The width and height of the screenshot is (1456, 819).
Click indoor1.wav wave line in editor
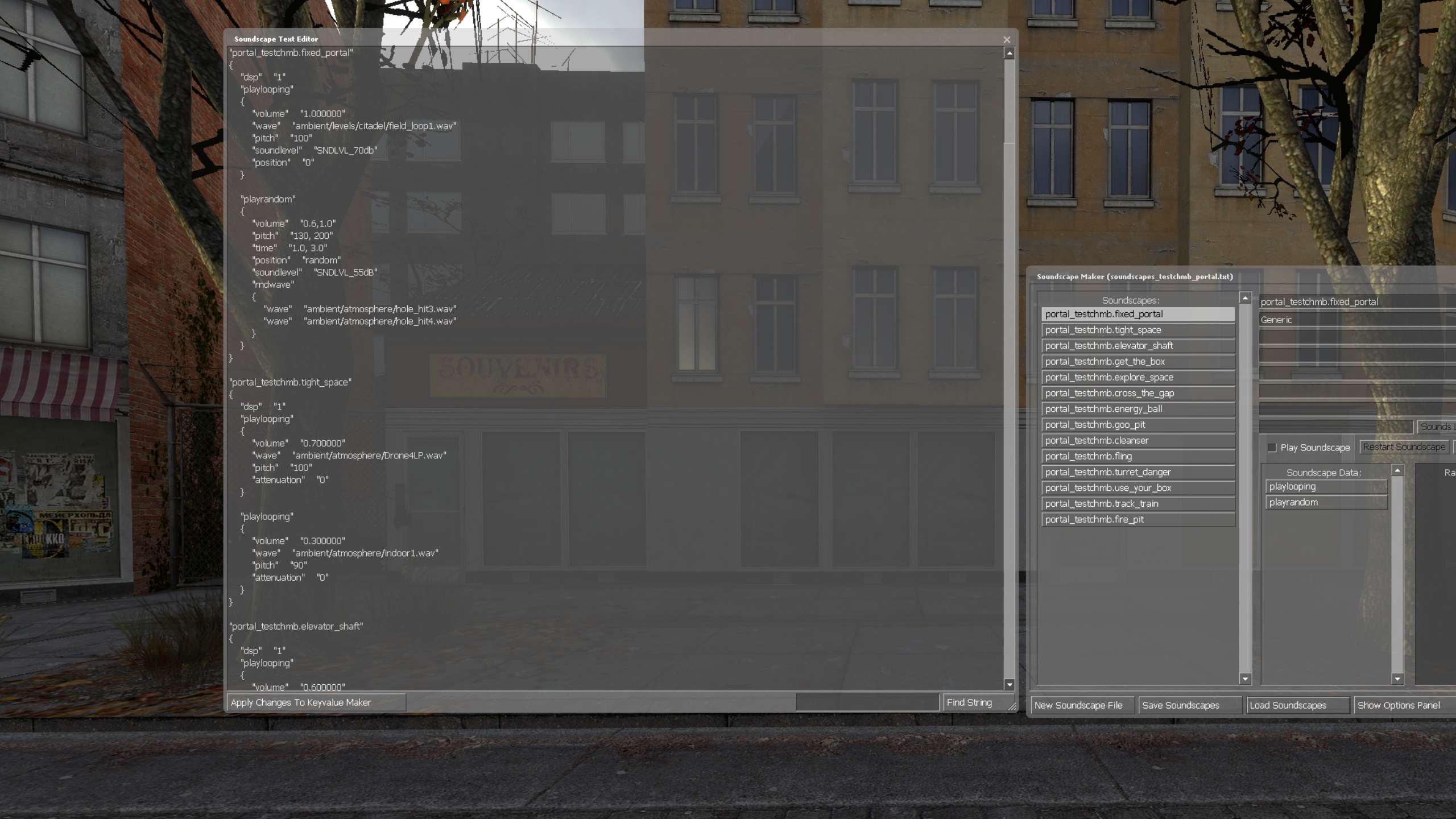[x=345, y=553]
